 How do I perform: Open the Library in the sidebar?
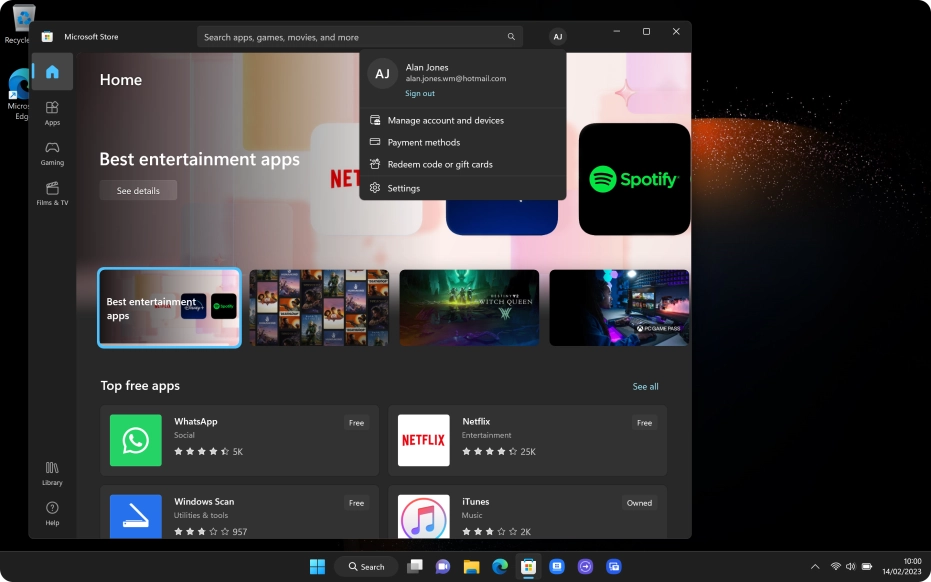52,473
